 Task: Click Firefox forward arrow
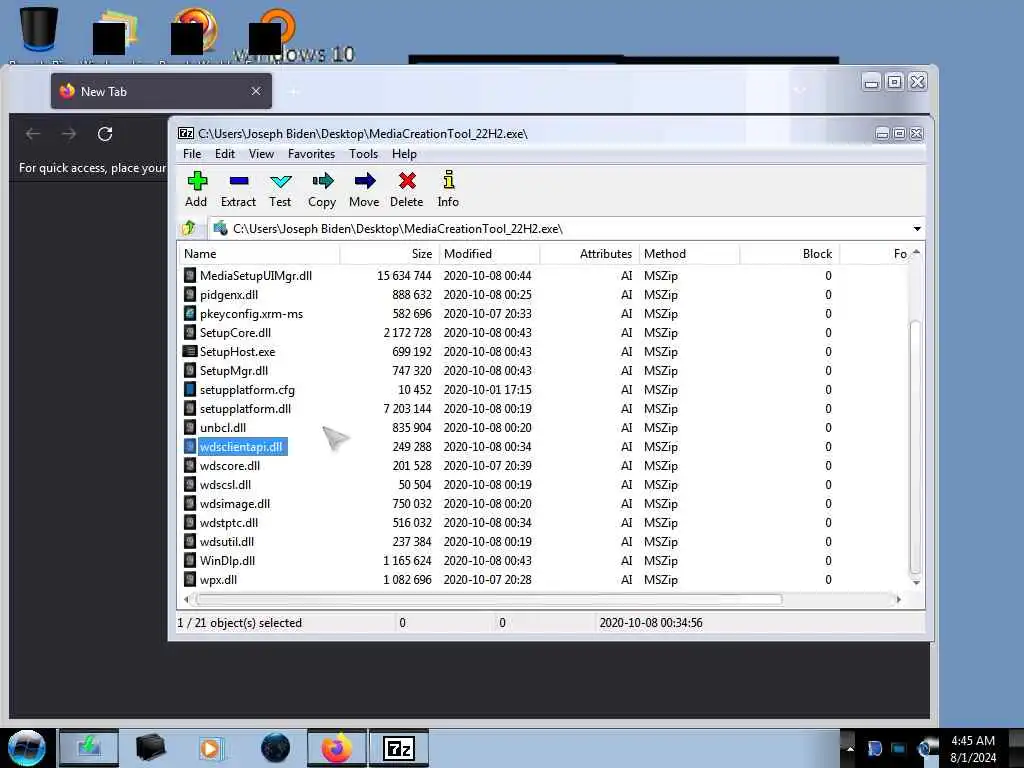(x=69, y=134)
